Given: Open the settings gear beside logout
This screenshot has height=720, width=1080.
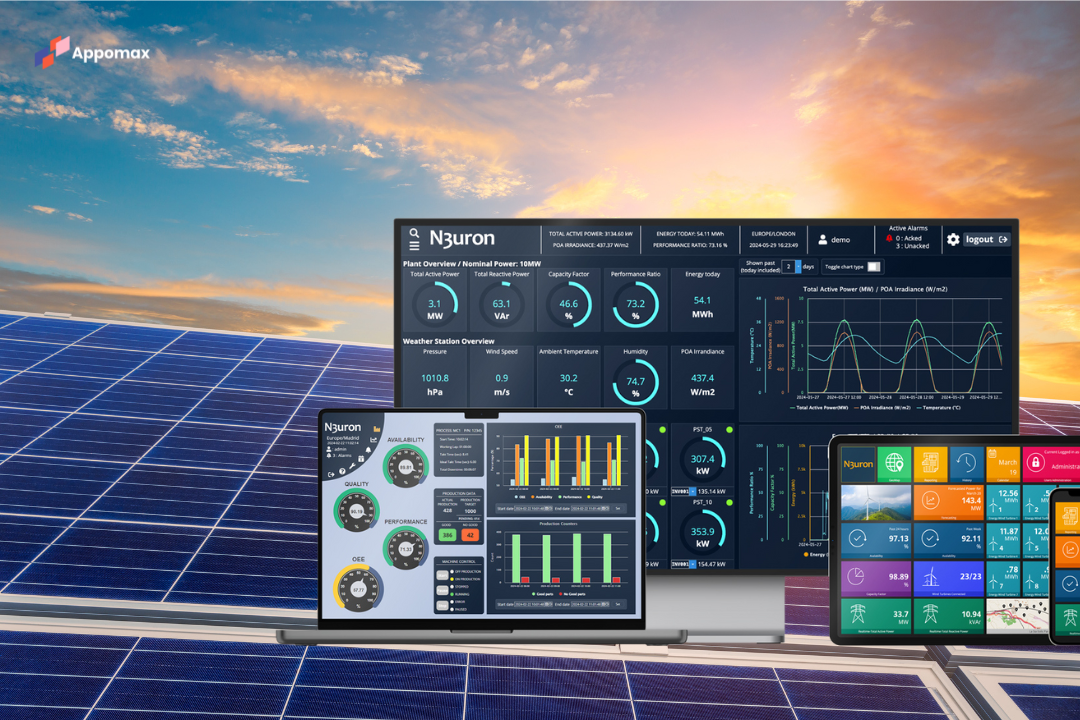Looking at the screenshot, I should (953, 238).
